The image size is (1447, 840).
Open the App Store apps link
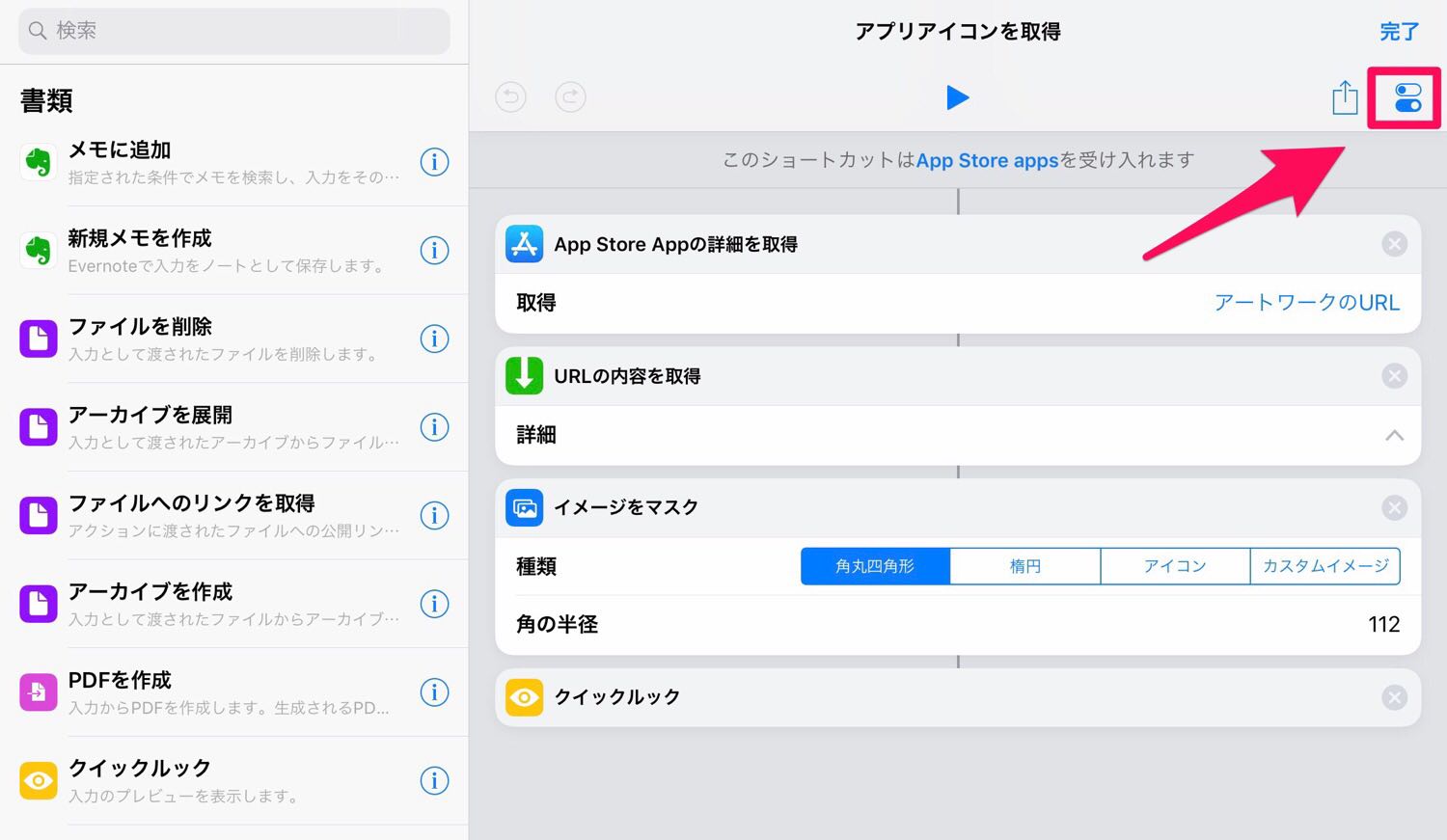click(x=987, y=160)
